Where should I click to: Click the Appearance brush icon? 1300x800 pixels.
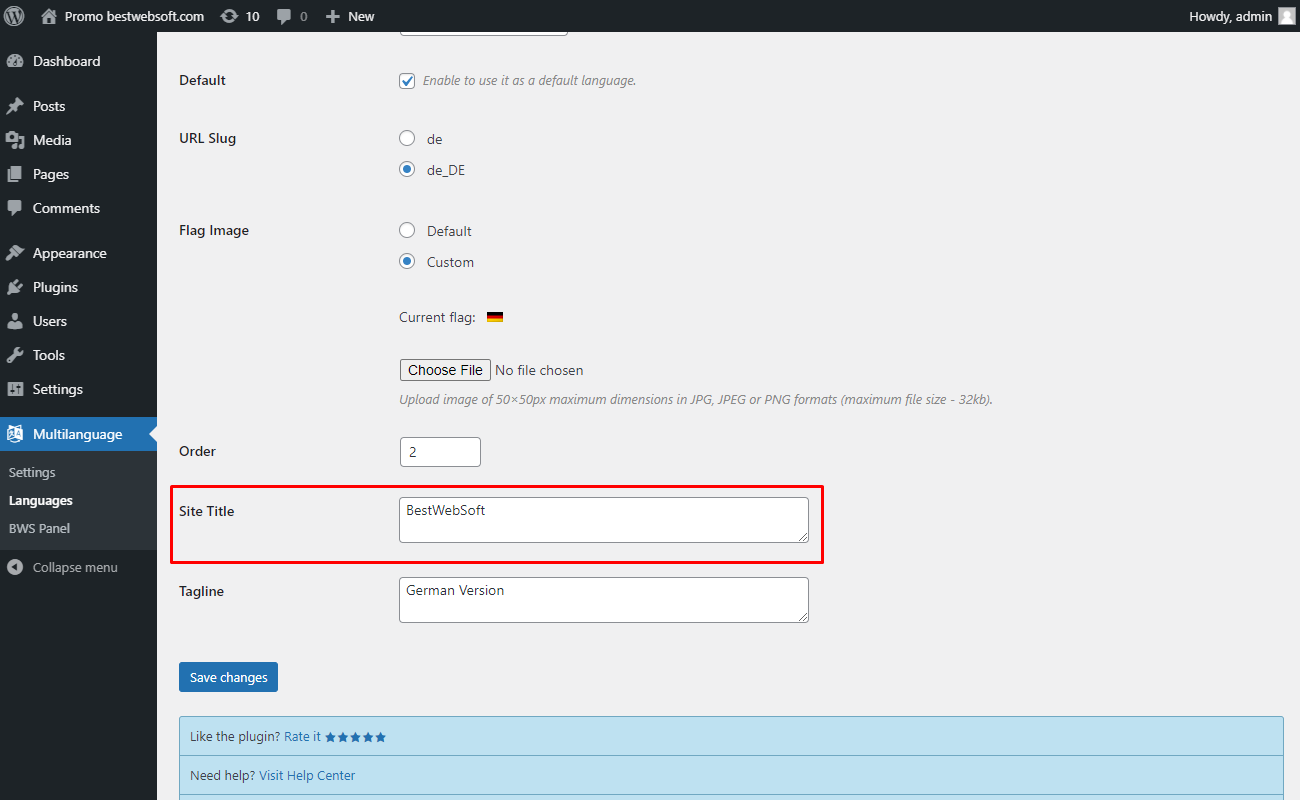tap(15, 253)
